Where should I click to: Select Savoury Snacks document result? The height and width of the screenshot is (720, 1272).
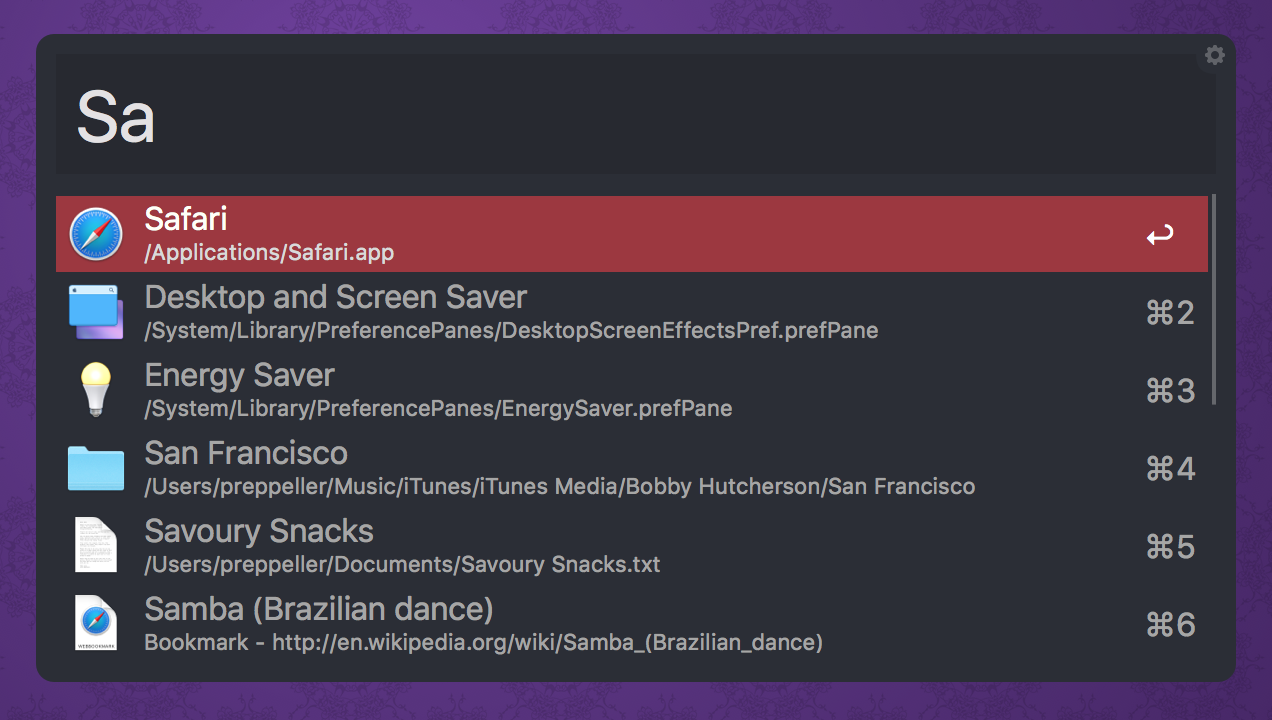point(259,532)
